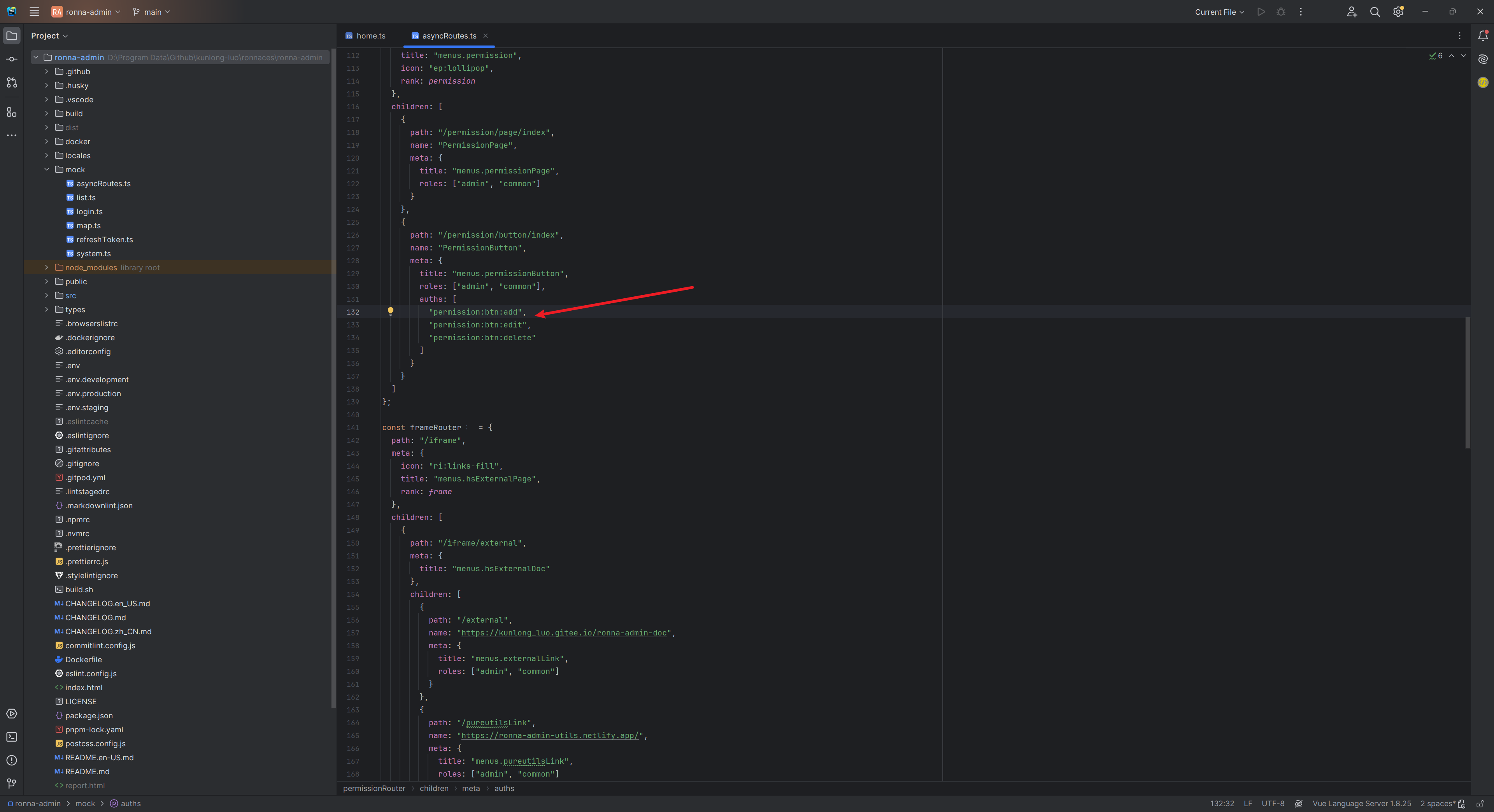Screen dimensions: 1494x812
Task: Open the Pull Requests tool window
Action: tap(12, 83)
